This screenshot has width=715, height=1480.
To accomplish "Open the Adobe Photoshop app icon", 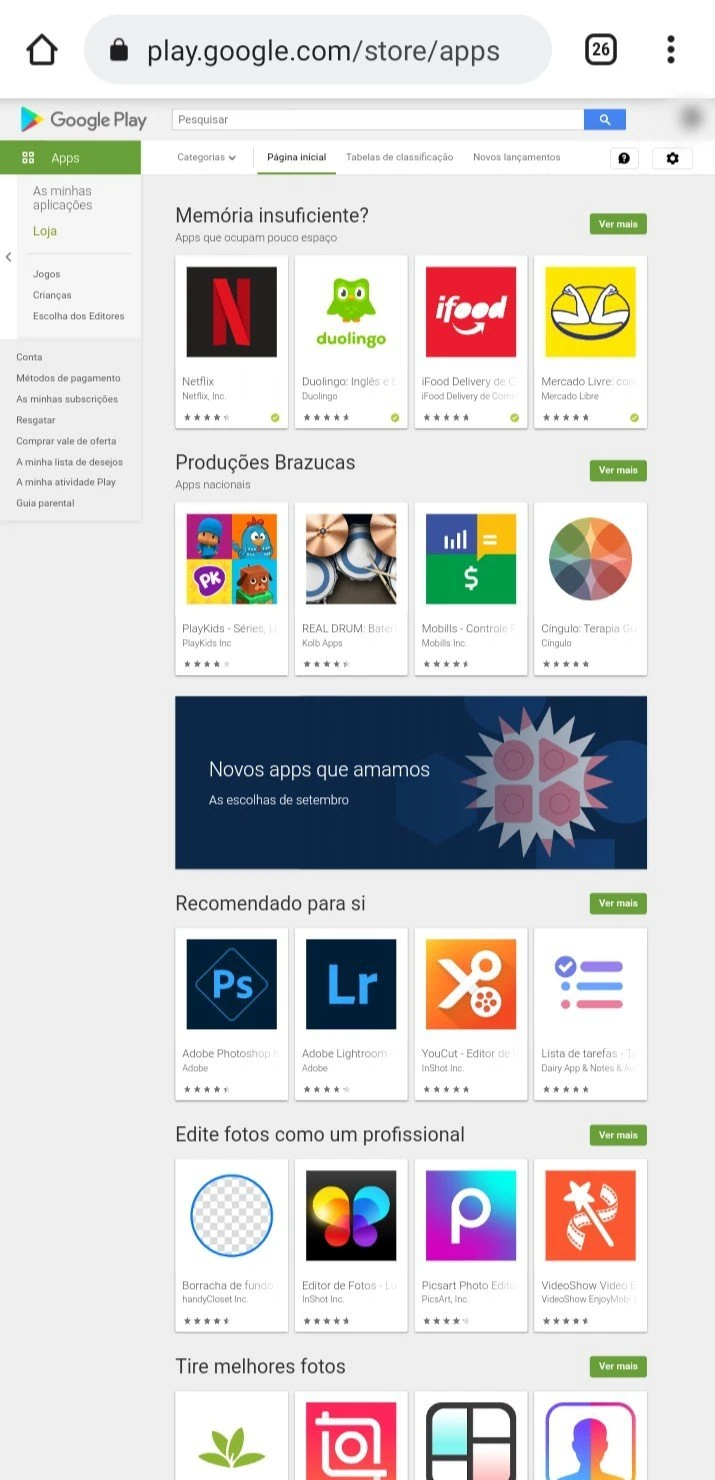I will click(x=231, y=984).
